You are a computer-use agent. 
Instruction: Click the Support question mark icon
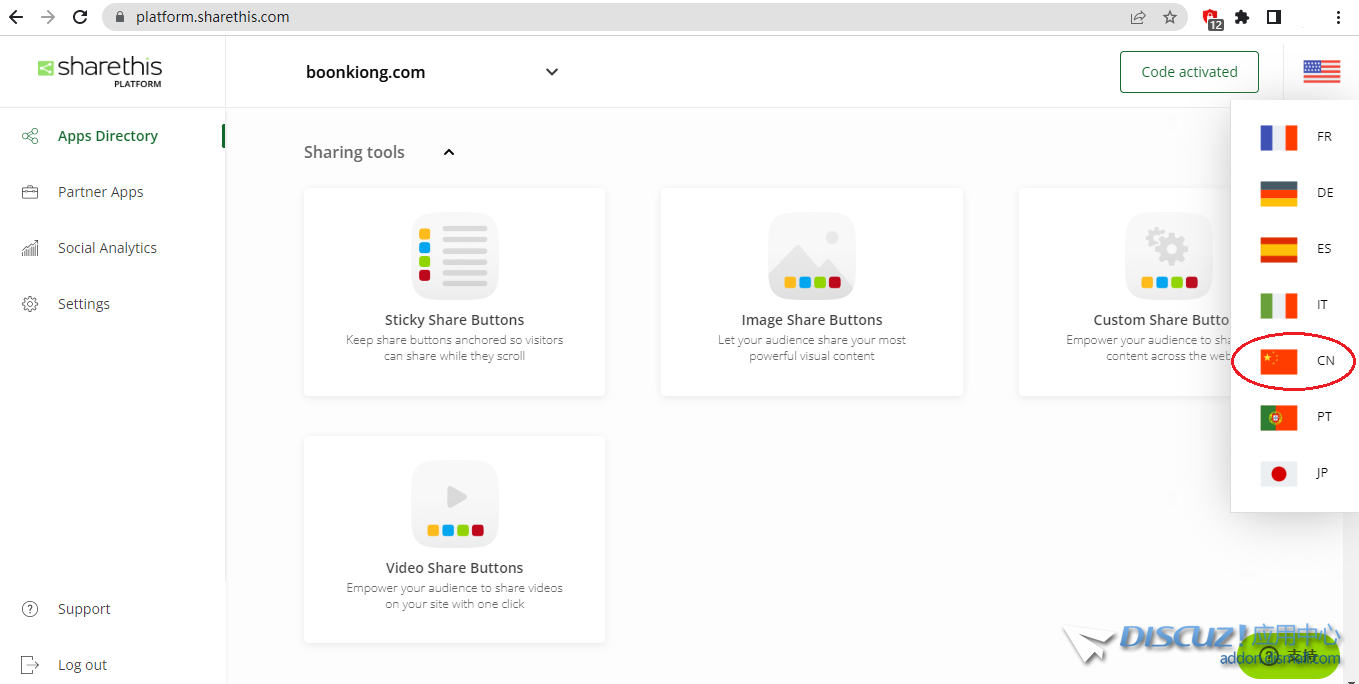click(x=30, y=609)
